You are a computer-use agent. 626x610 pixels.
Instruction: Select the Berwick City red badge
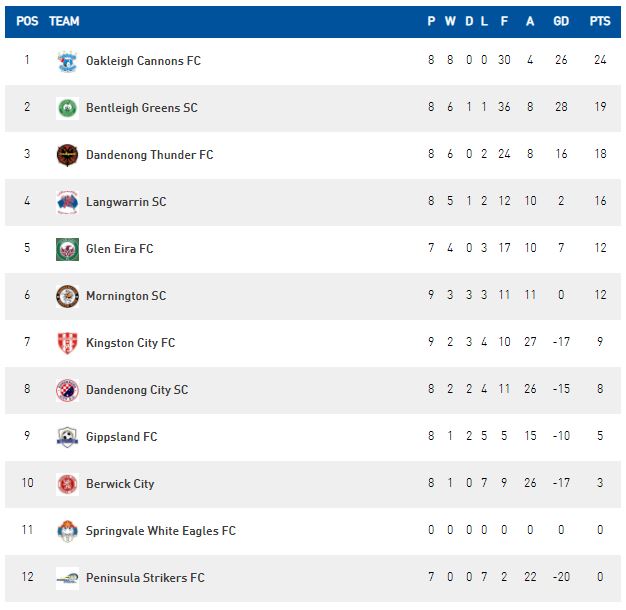click(67, 484)
